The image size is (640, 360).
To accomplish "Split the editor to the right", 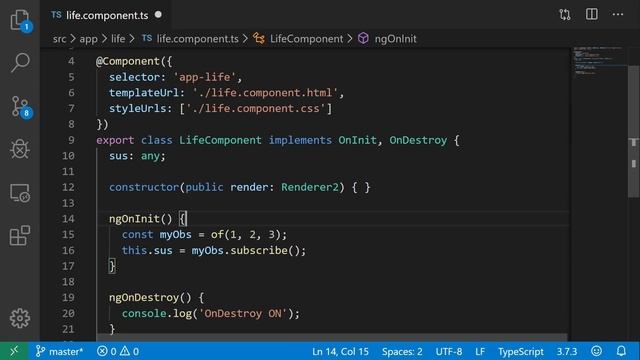I will point(591,14).
